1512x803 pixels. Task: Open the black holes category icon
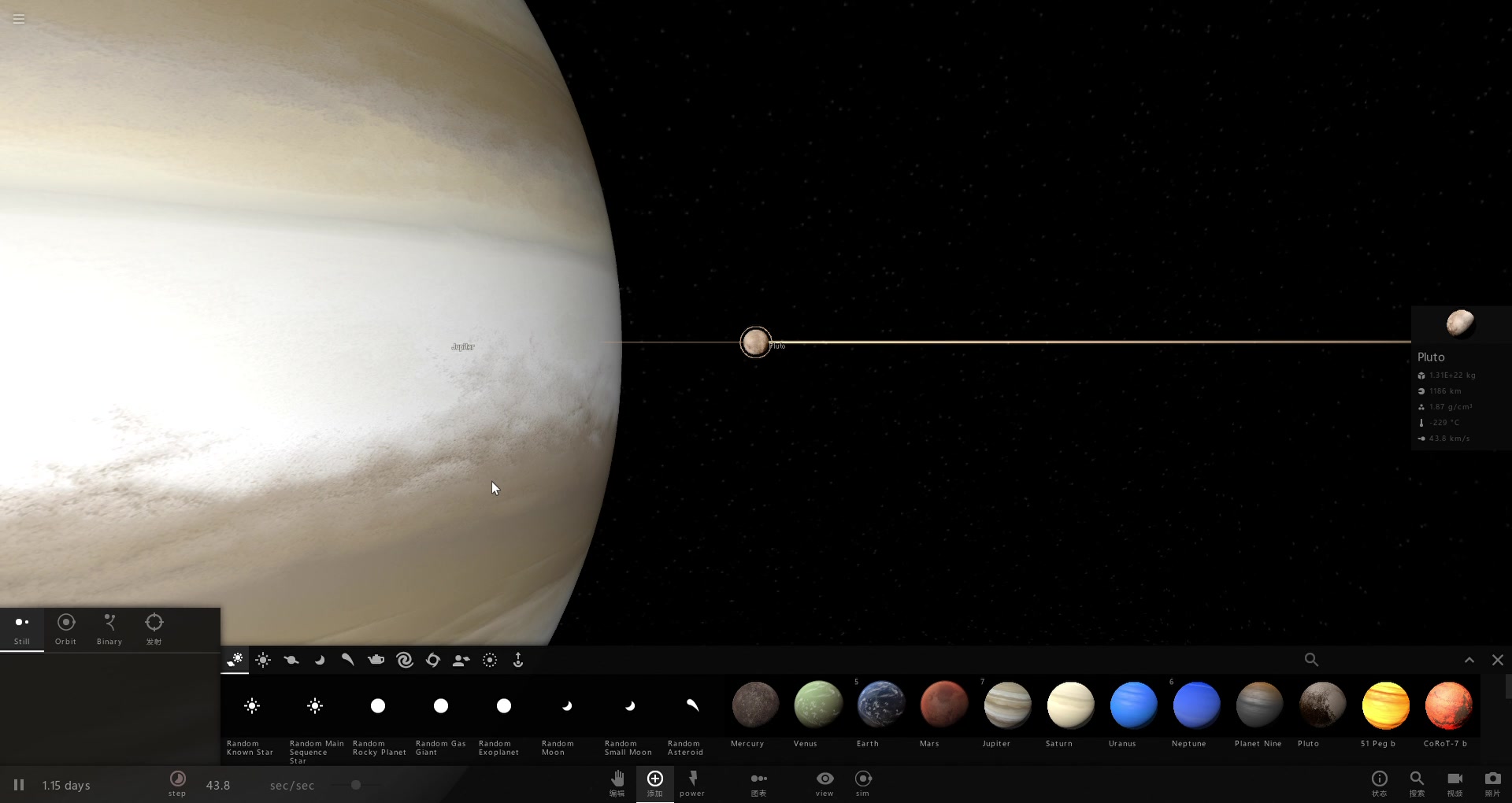point(433,660)
